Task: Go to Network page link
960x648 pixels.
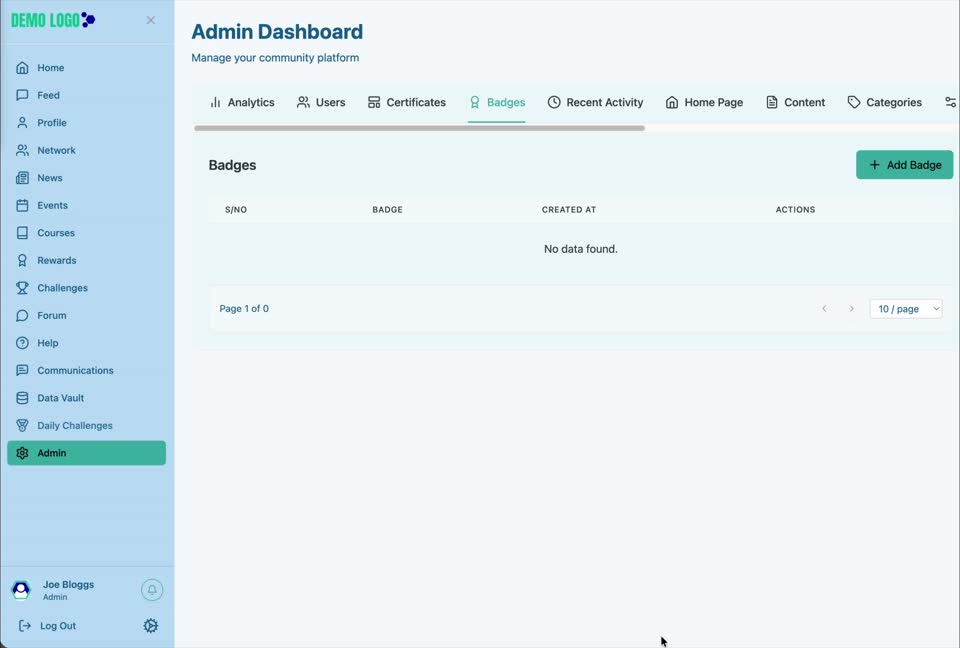Action: point(86,150)
